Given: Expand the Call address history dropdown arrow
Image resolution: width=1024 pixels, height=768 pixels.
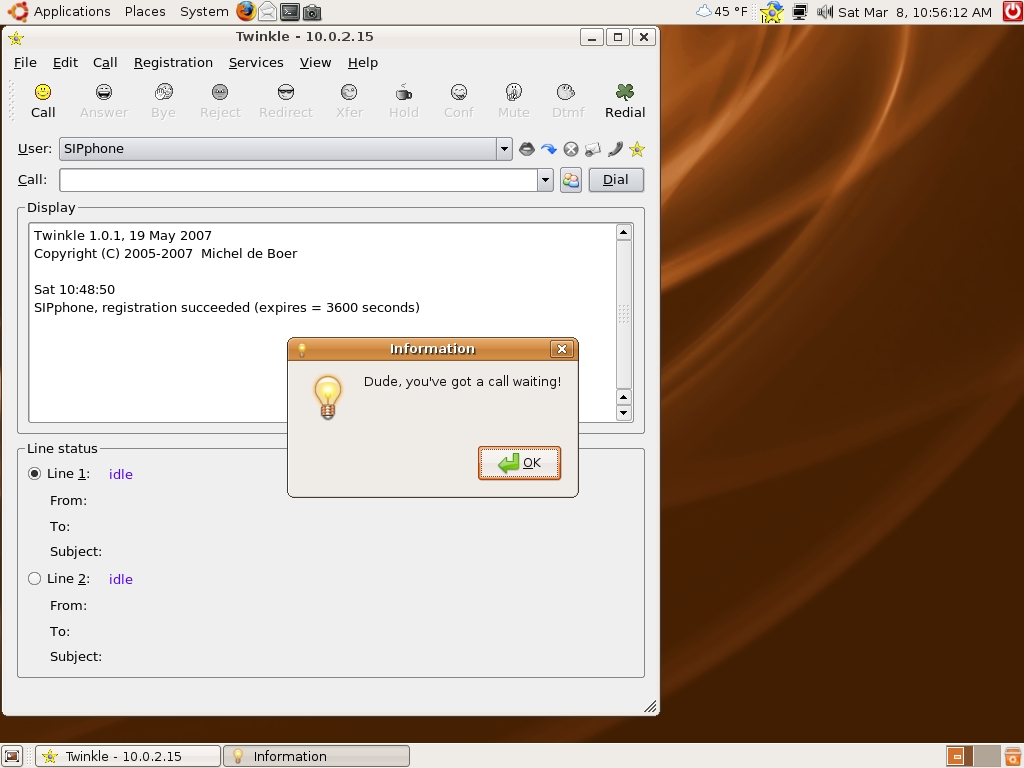Looking at the screenshot, I should (545, 180).
